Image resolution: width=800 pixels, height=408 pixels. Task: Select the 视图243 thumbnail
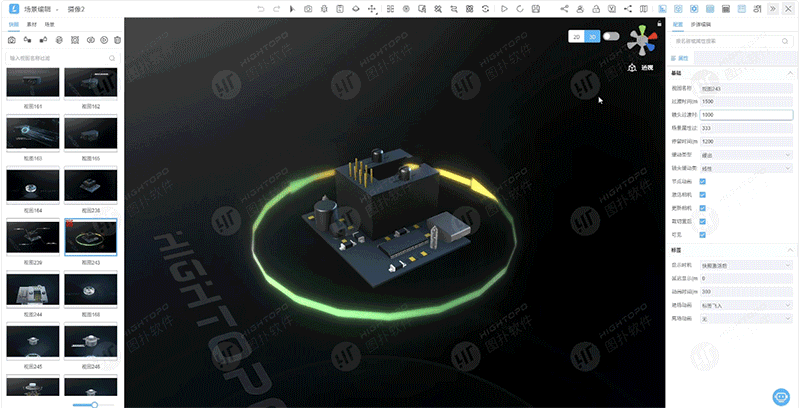(91, 237)
